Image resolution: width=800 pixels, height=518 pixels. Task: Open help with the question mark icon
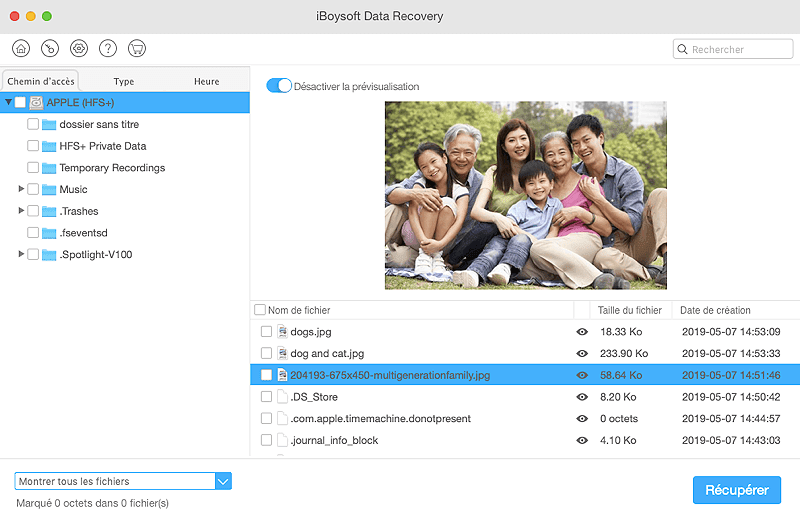point(108,48)
